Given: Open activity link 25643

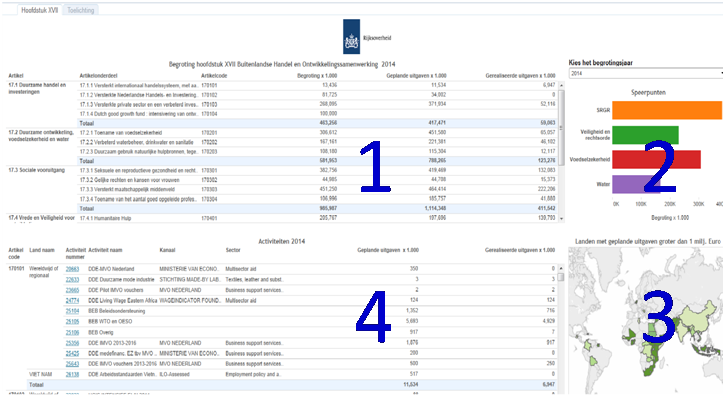Looking at the screenshot, I should [72, 364].
